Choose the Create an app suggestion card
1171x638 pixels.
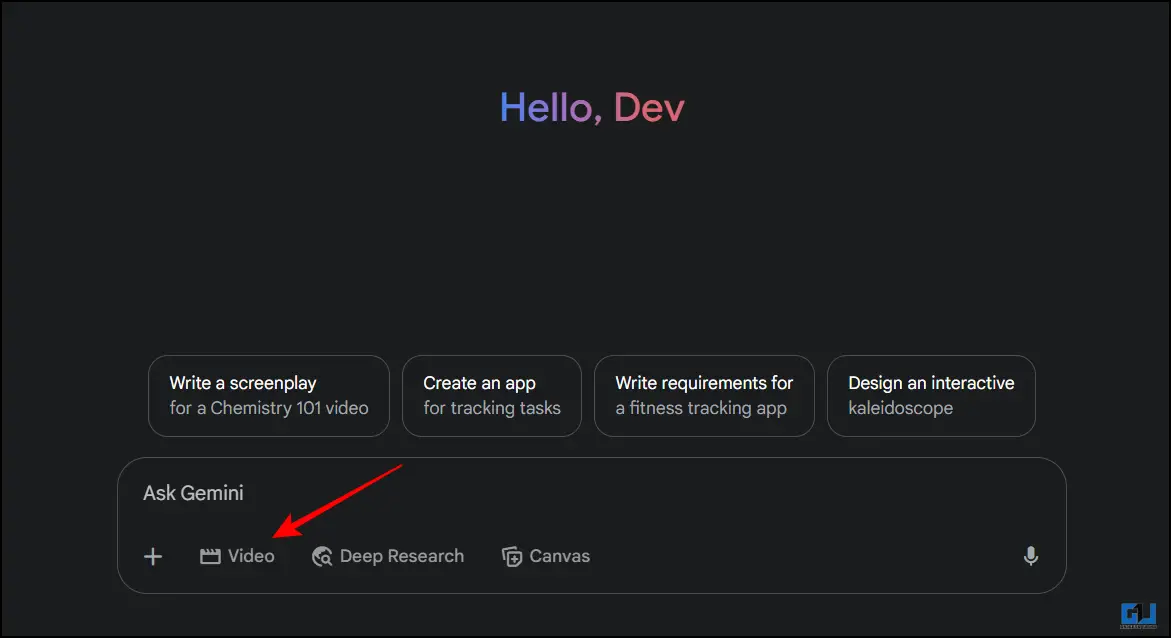pyautogui.click(x=491, y=396)
